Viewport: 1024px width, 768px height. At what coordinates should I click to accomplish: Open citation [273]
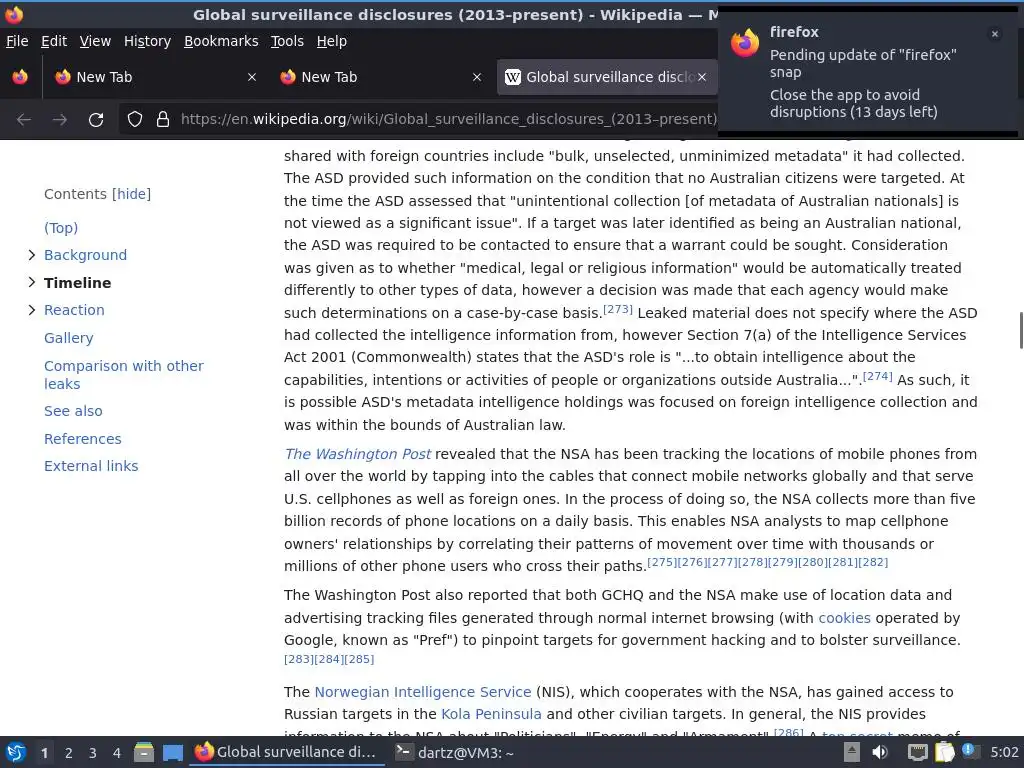618,309
